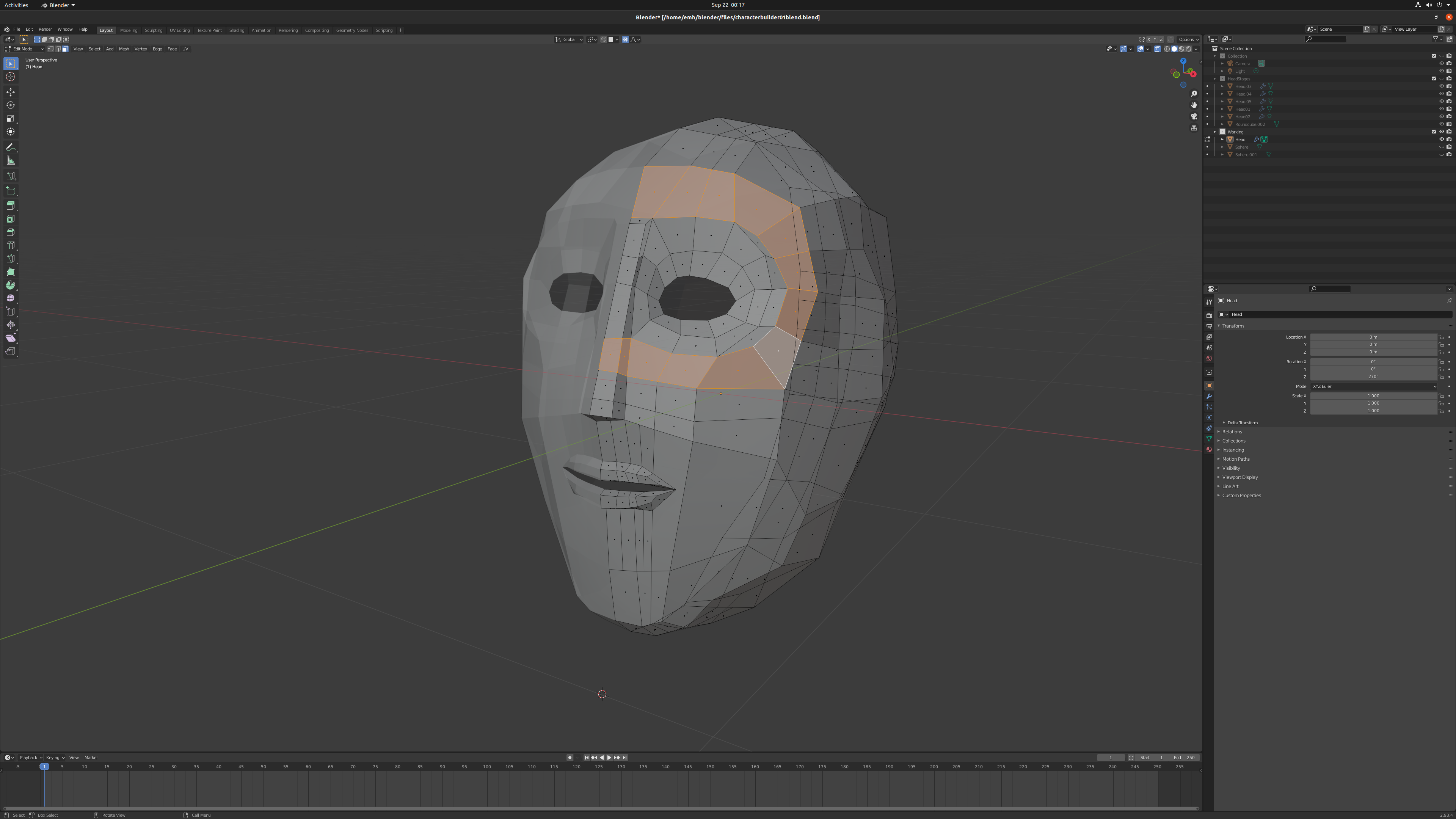Click the timeline Marker menu
This screenshot has width=1456, height=819.
click(91, 758)
